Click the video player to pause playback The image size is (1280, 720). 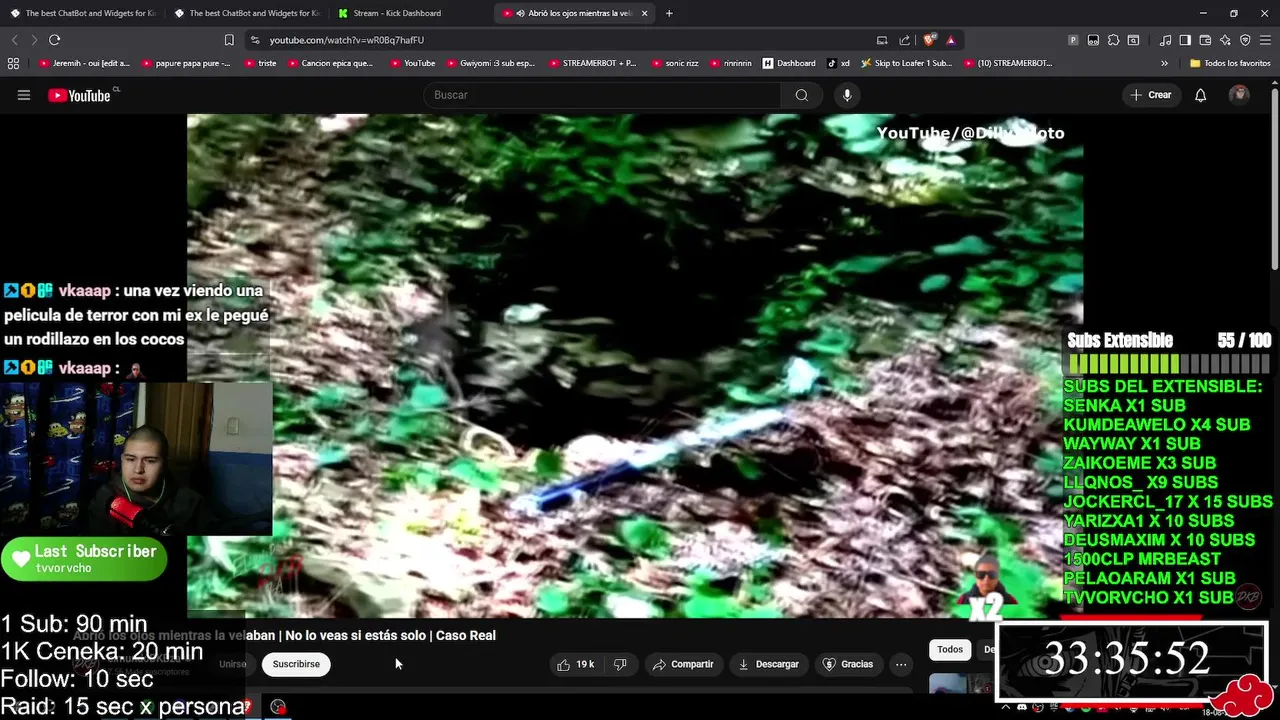click(x=634, y=365)
